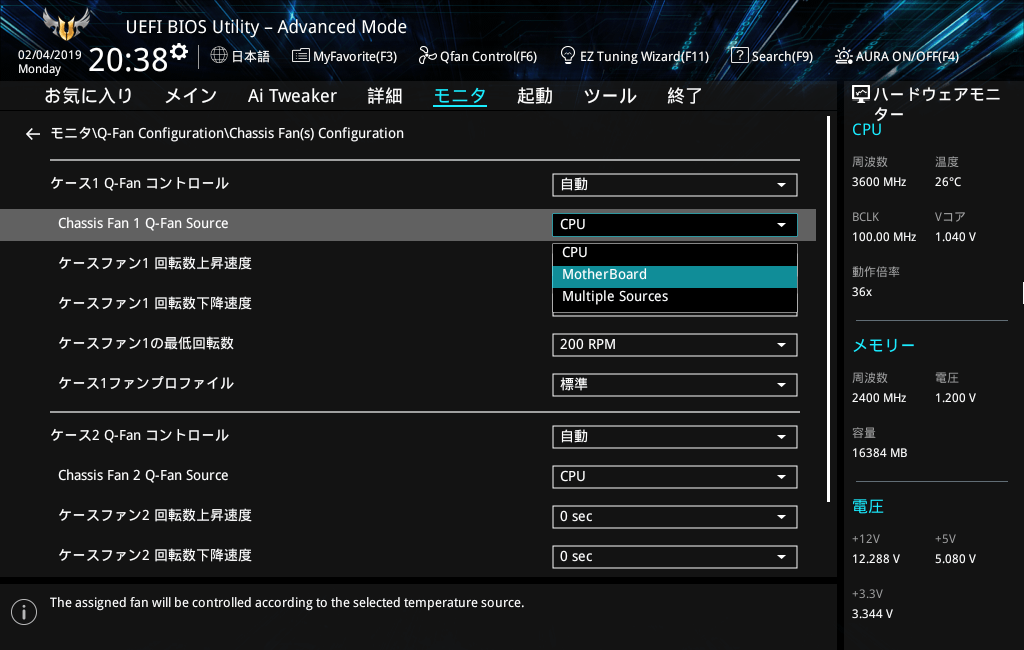The width and height of the screenshot is (1024, 650).
Task: Click the info icon beside help text
Action: 24,611
